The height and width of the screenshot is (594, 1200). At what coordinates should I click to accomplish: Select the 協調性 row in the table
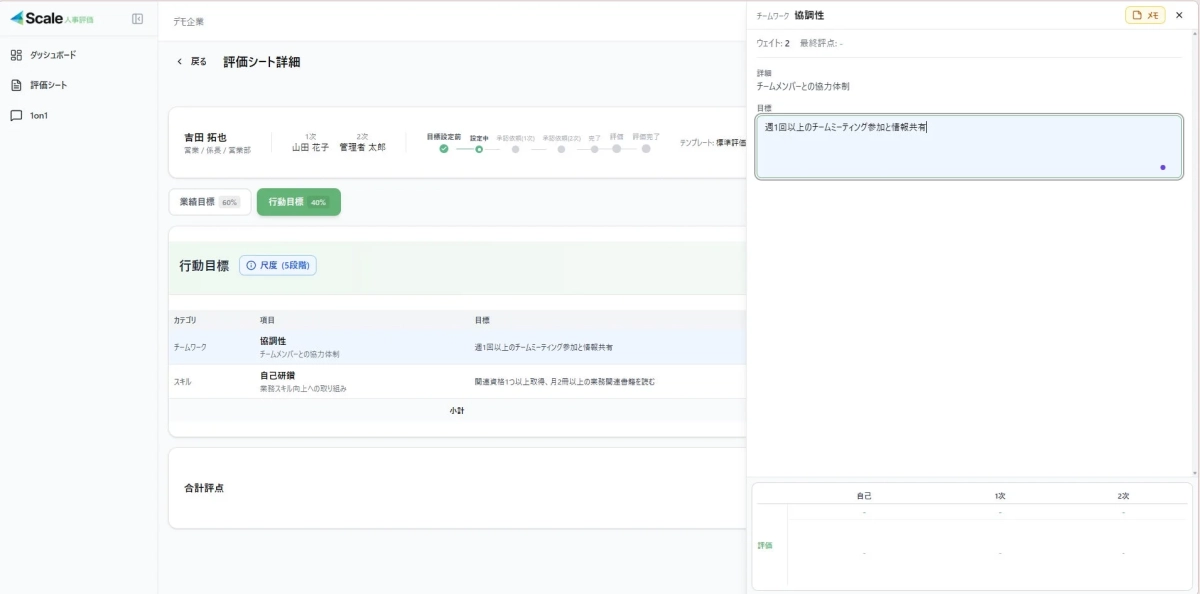(457, 347)
